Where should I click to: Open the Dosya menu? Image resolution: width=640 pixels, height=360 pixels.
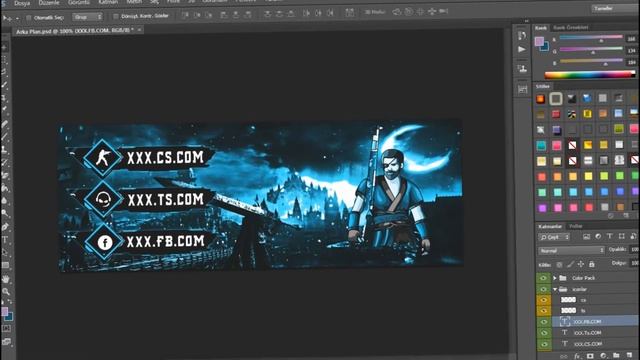tap(22, 3)
